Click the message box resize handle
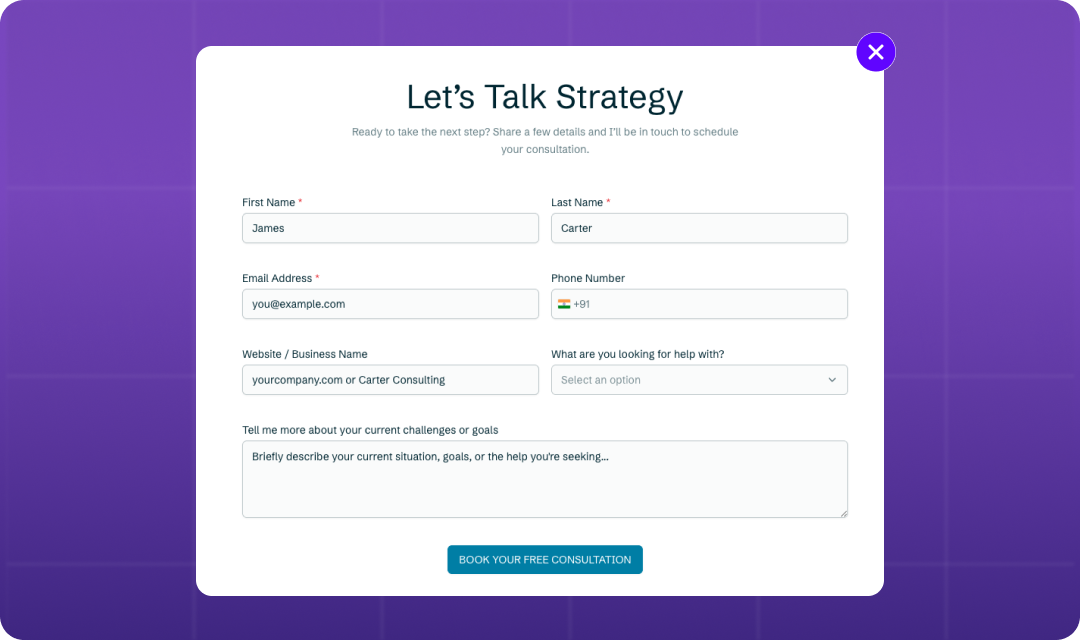Viewport: 1080px width, 640px height. [843, 513]
